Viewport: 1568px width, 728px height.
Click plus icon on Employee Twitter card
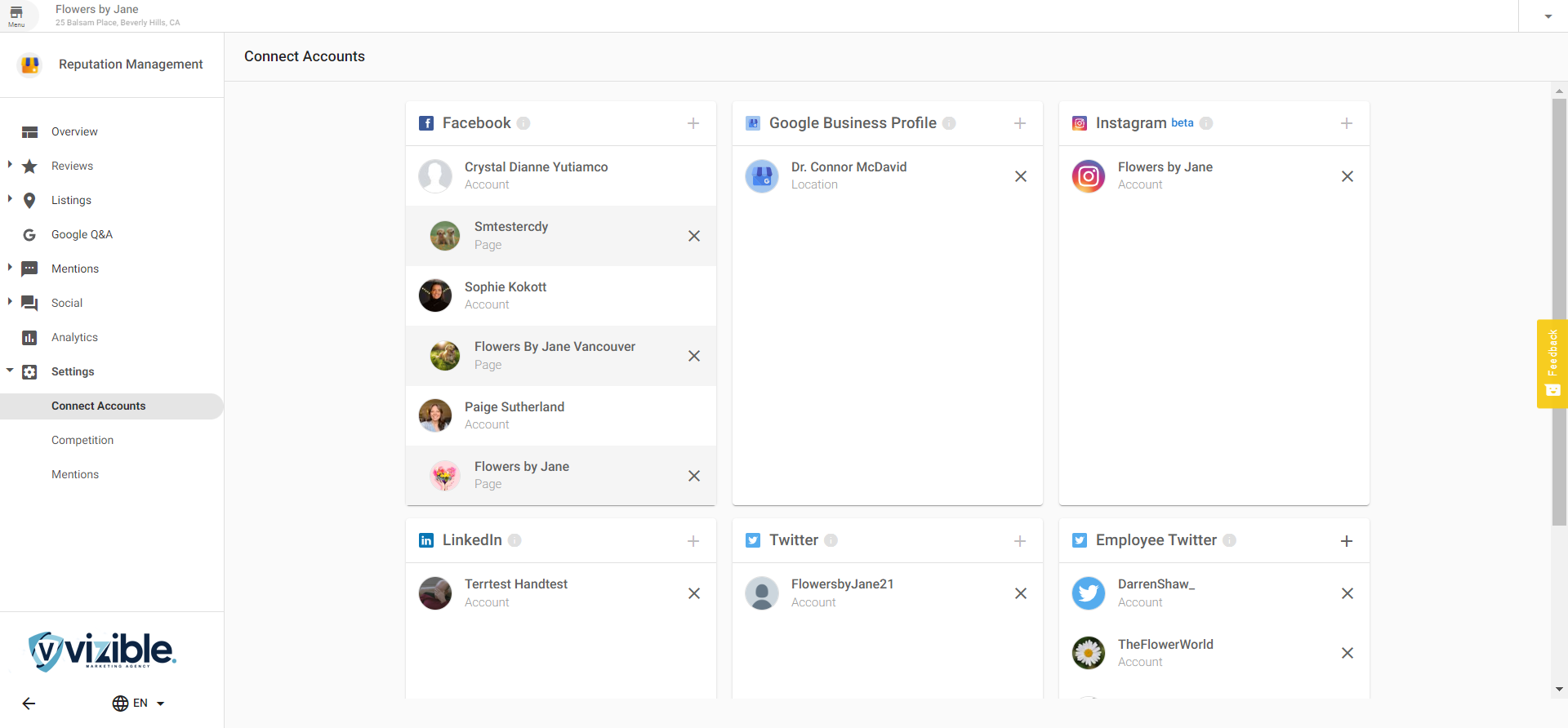point(1347,541)
